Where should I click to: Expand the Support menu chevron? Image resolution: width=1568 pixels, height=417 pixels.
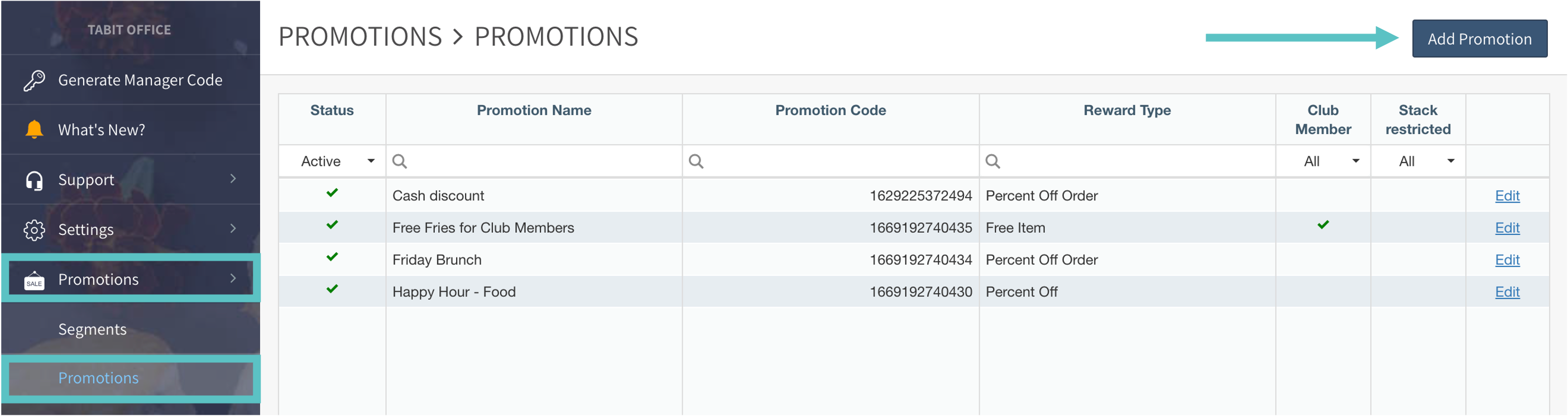(x=233, y=179)
